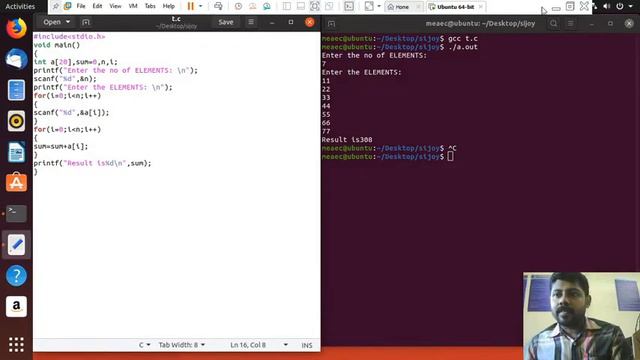Image resolution: width=640 pixels, height=360 pixels.
Task: Open LibreOffice Writer from the dock
Action: coord(16,152)
